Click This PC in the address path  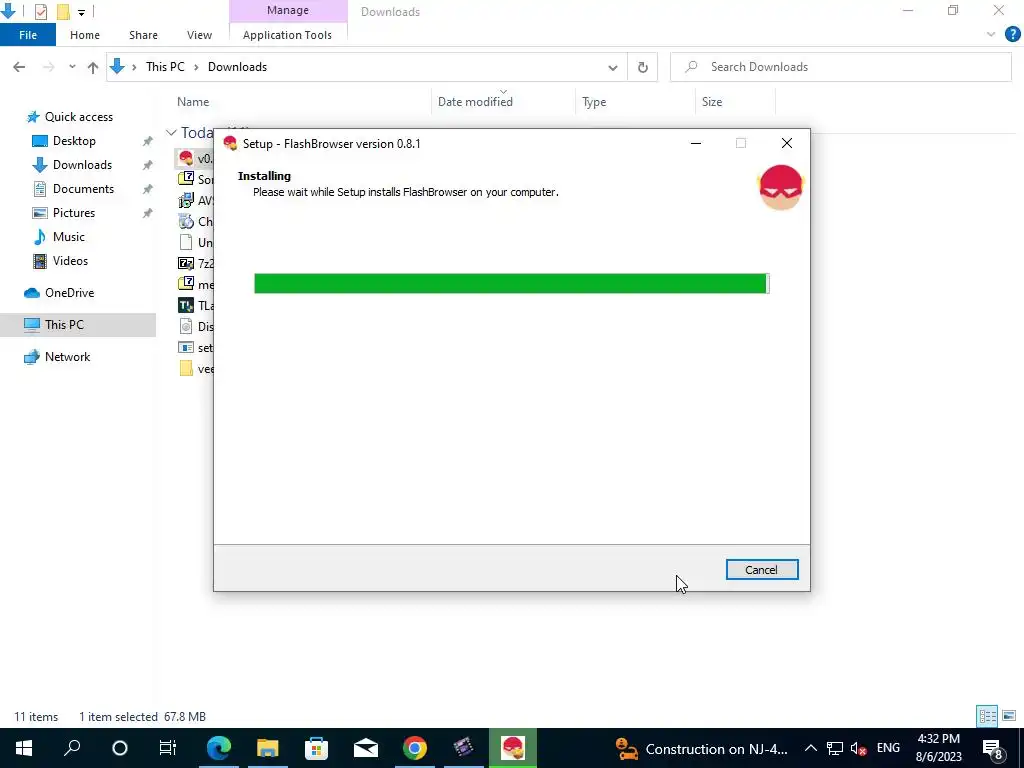point(165,67)
